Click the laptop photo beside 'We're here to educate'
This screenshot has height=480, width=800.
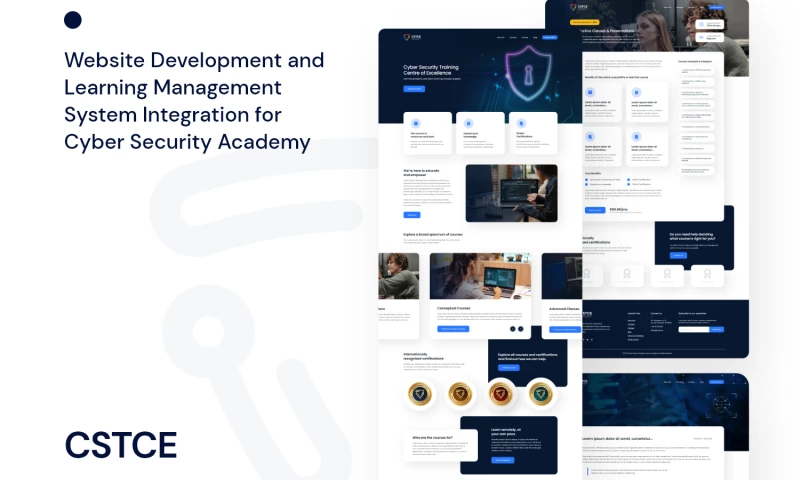[x=511, y=193]
